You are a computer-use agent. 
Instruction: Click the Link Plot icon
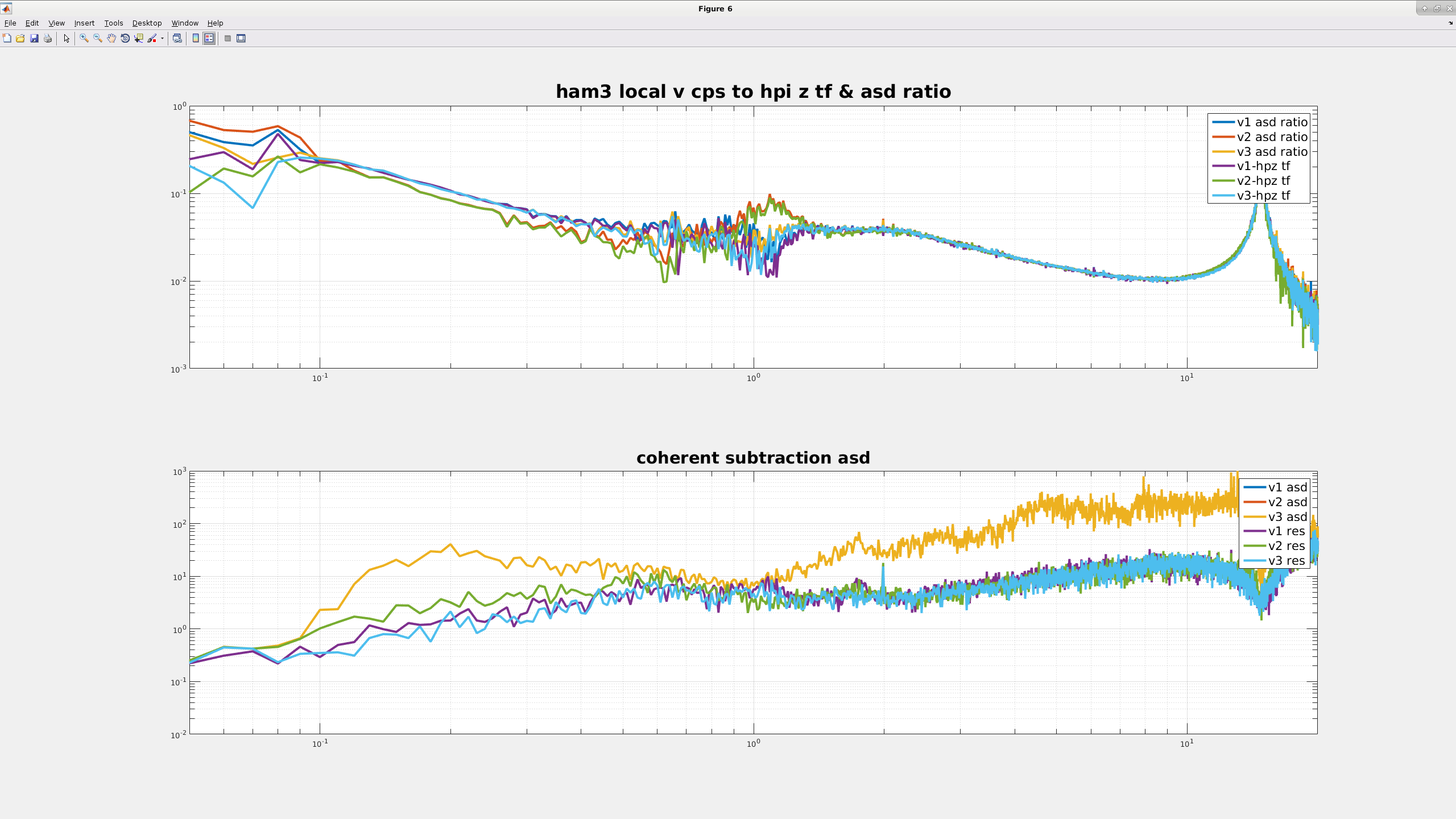pyautogui.click(x=177, y=38)
